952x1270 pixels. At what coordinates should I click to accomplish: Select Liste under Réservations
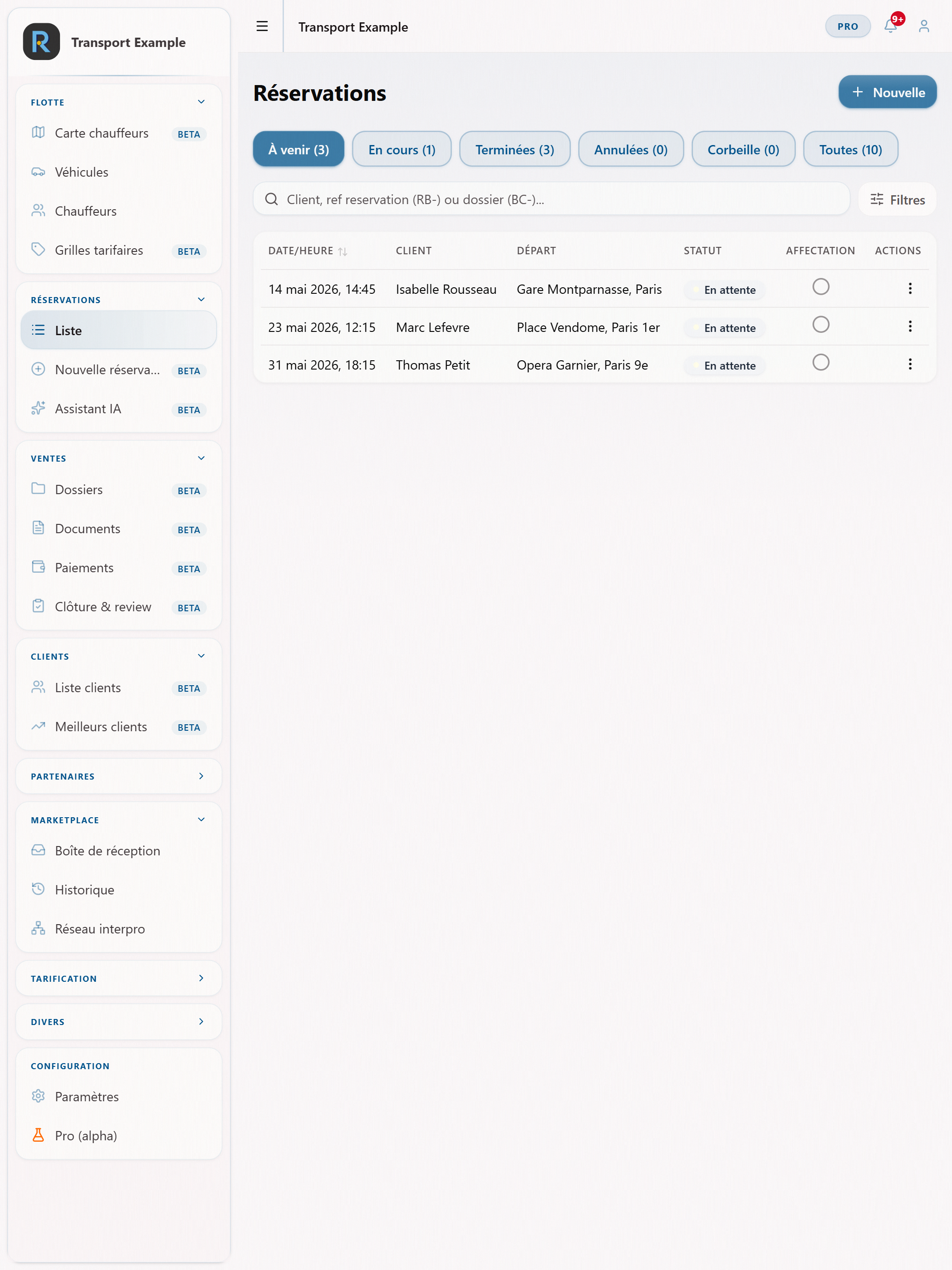click(x=119, y=330)
